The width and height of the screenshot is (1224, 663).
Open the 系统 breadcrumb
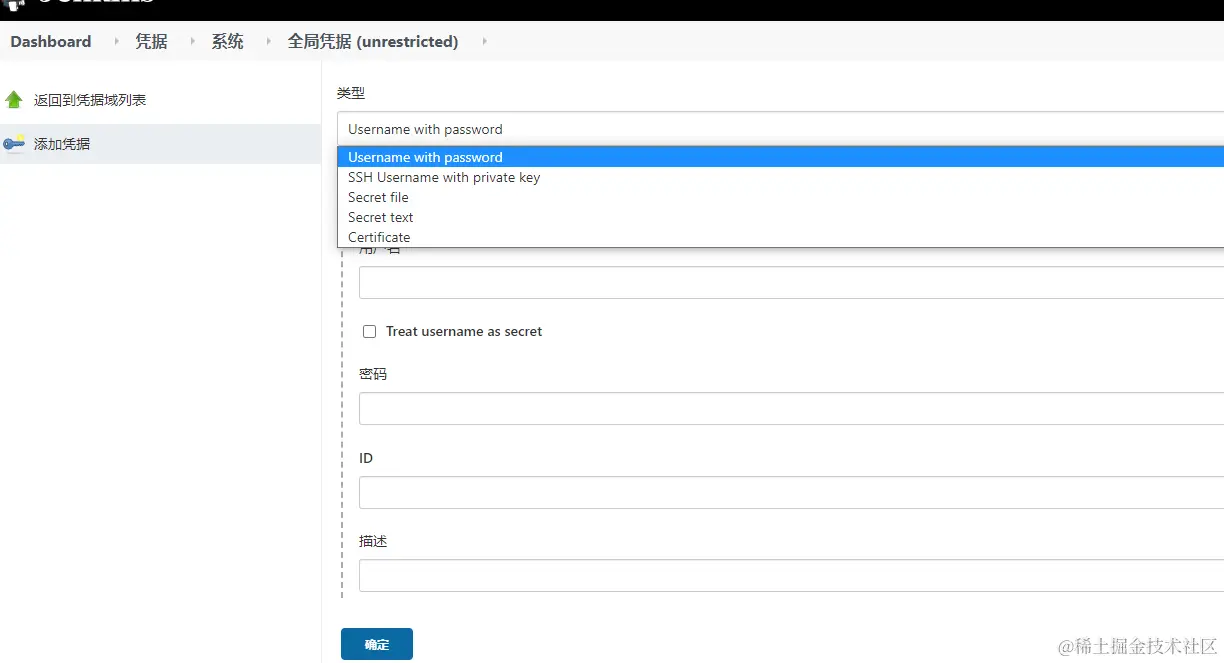click(x=228, y=41)
